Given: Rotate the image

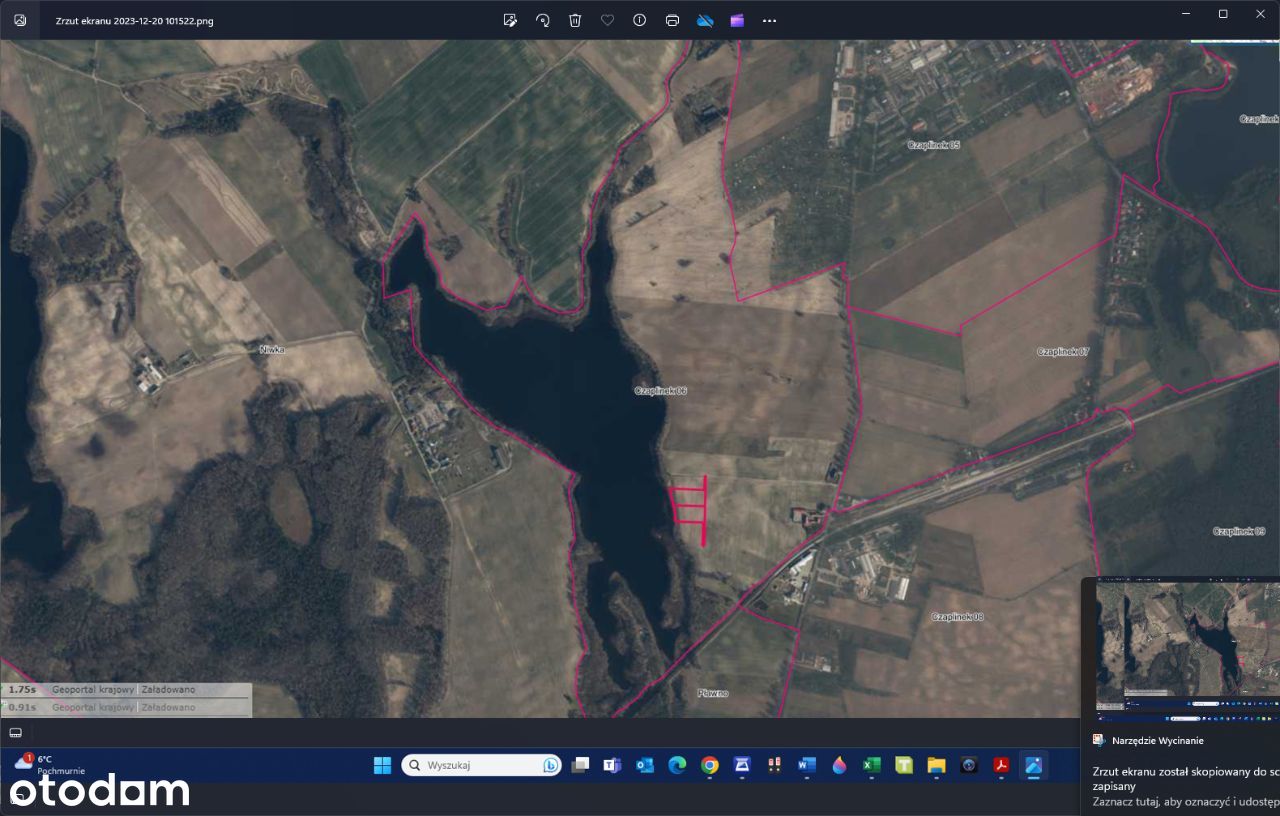Looking at the screenshot, I should 543,20.
